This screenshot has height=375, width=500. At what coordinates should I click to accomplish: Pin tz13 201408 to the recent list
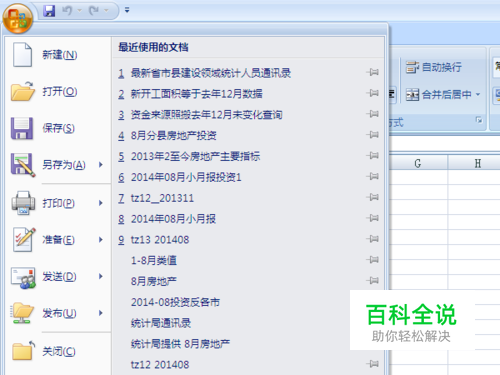(373, 239)
